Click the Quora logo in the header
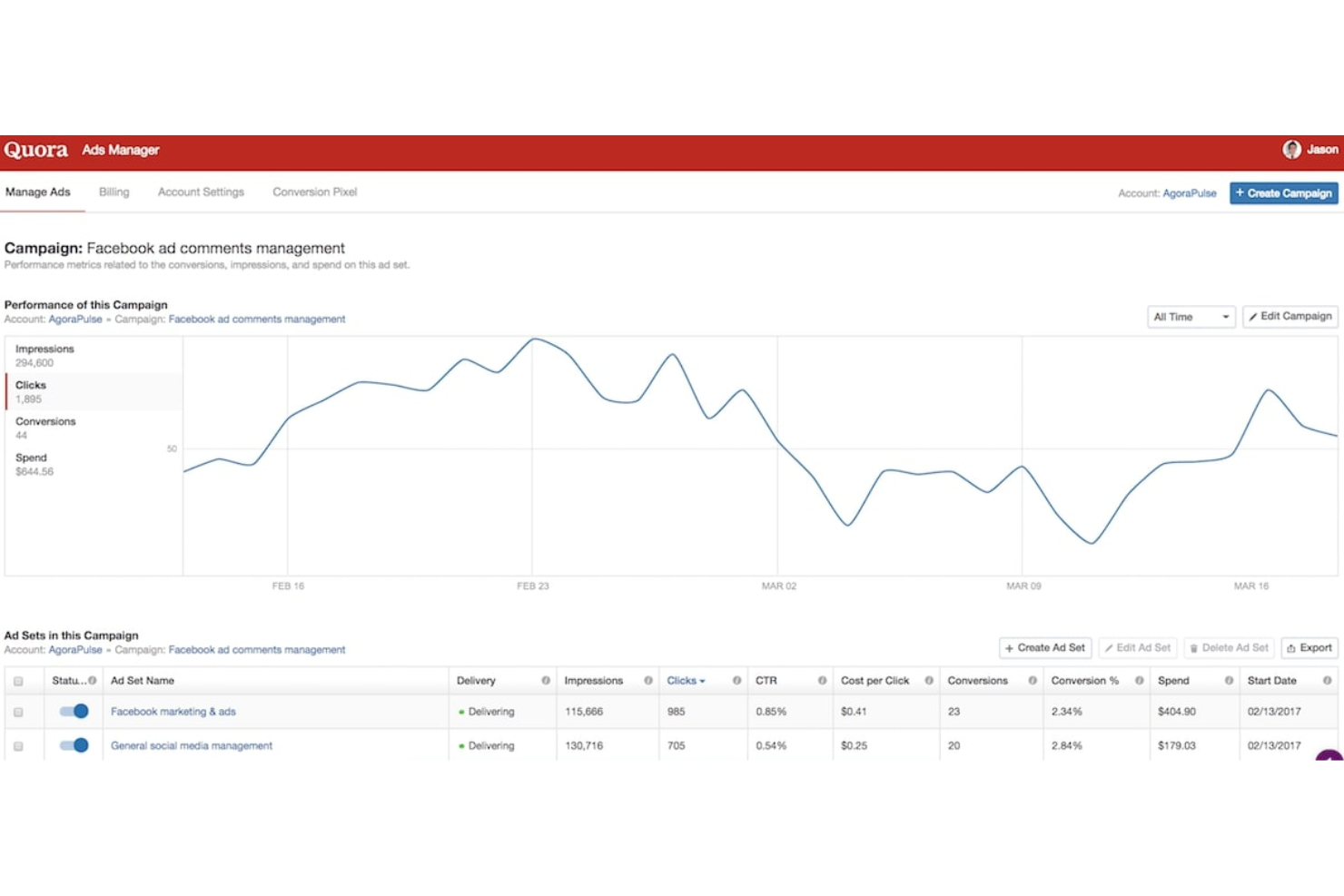Screen dimensions: 1344x896 [x=36, y=150]
